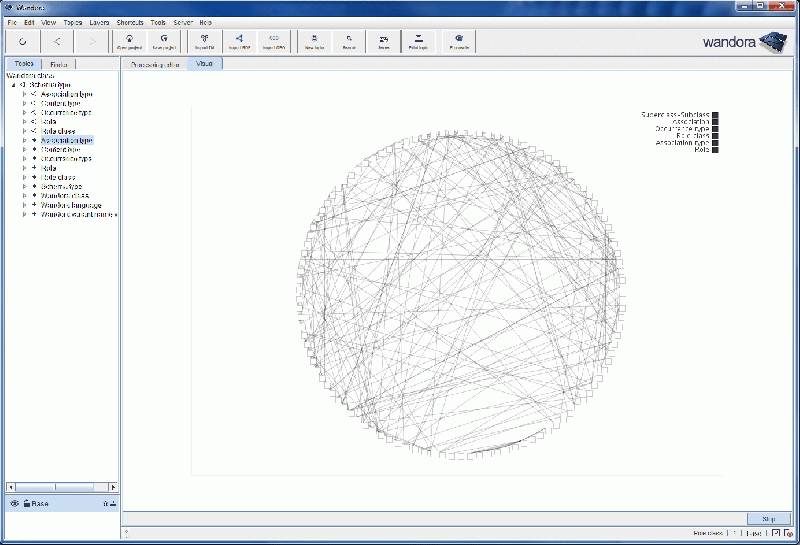The width and height of the screenshot is (800, 545).
Task: Click the refresh icon in toolbar
Action: tap(22, 41)
